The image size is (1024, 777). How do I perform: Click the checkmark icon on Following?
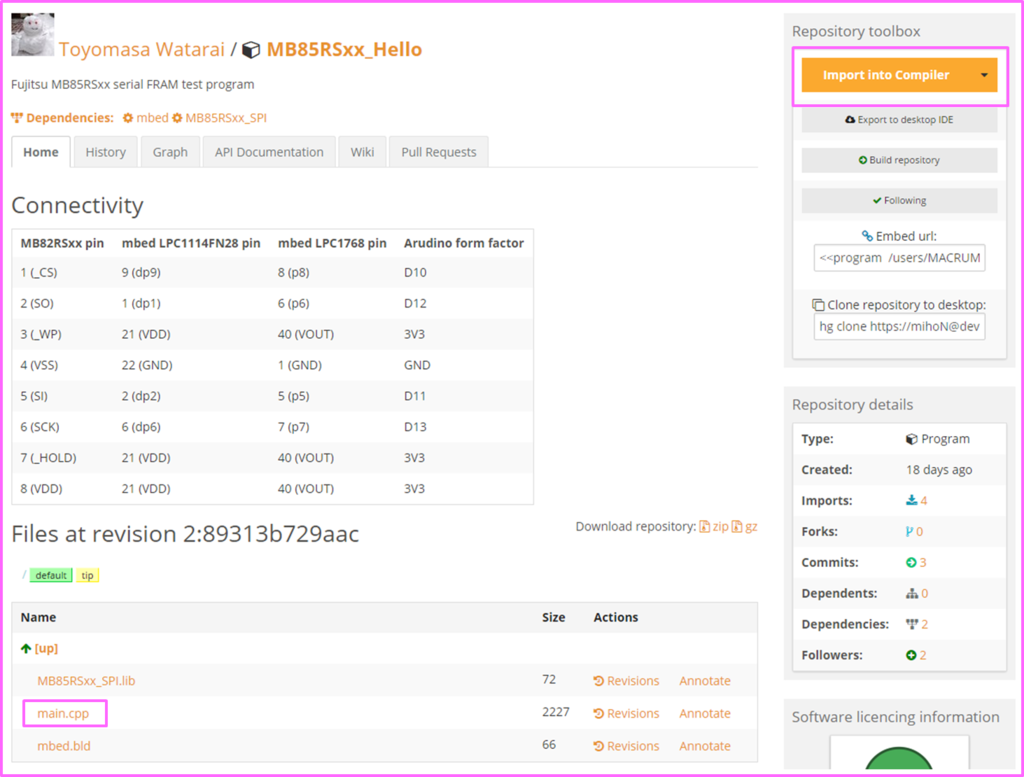coord(877,201)
